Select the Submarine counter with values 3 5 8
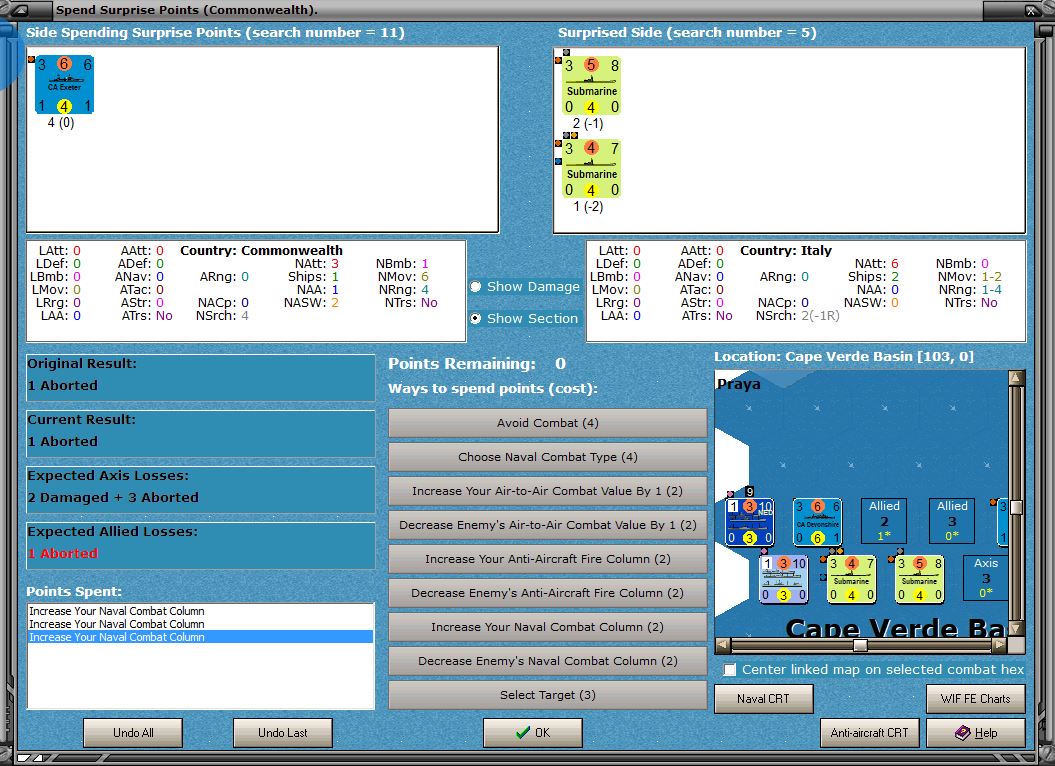1055x766 pixels. (x=591, y=85)
